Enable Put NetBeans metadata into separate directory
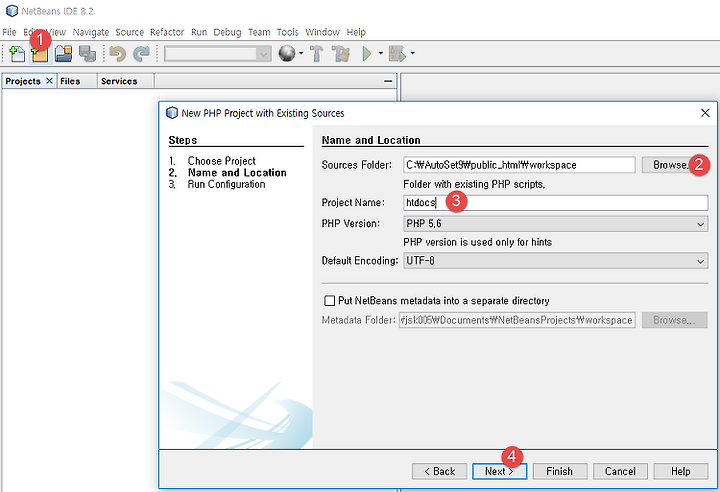 [329, 300]
